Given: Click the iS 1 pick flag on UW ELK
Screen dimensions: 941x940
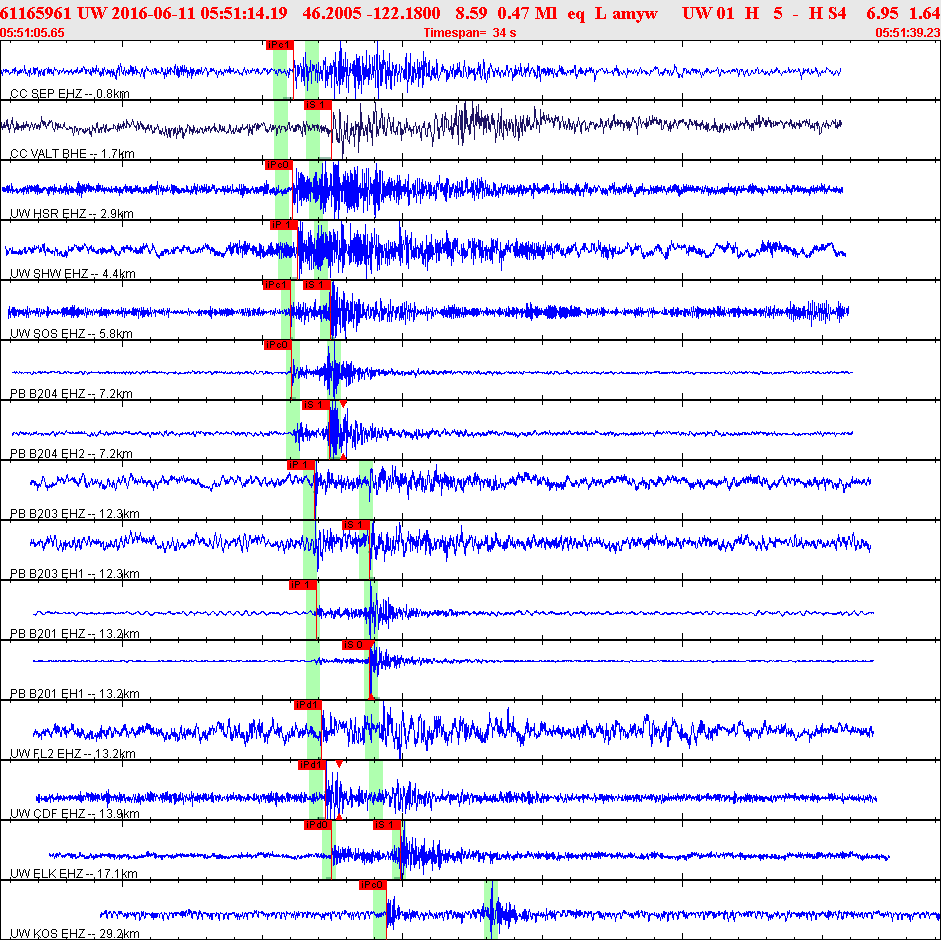Looking at the screenshot, I should coord(387,825).
